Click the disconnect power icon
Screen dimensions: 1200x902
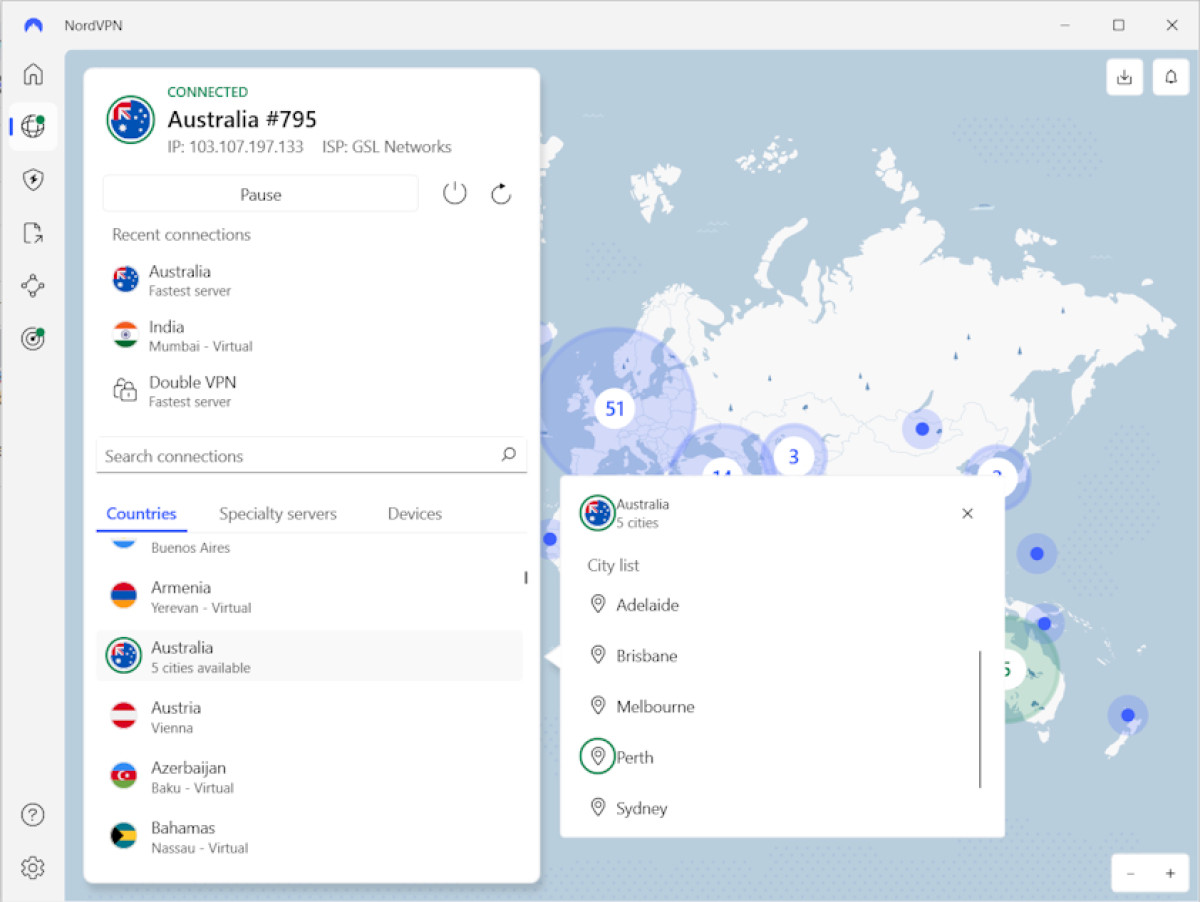click(455, 194)
